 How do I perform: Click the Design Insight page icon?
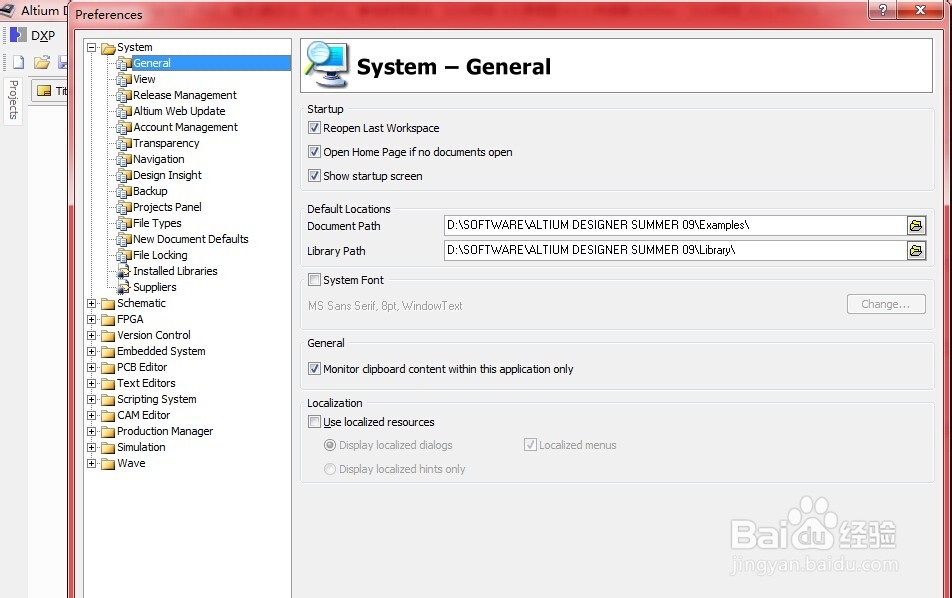click(124, 175)
